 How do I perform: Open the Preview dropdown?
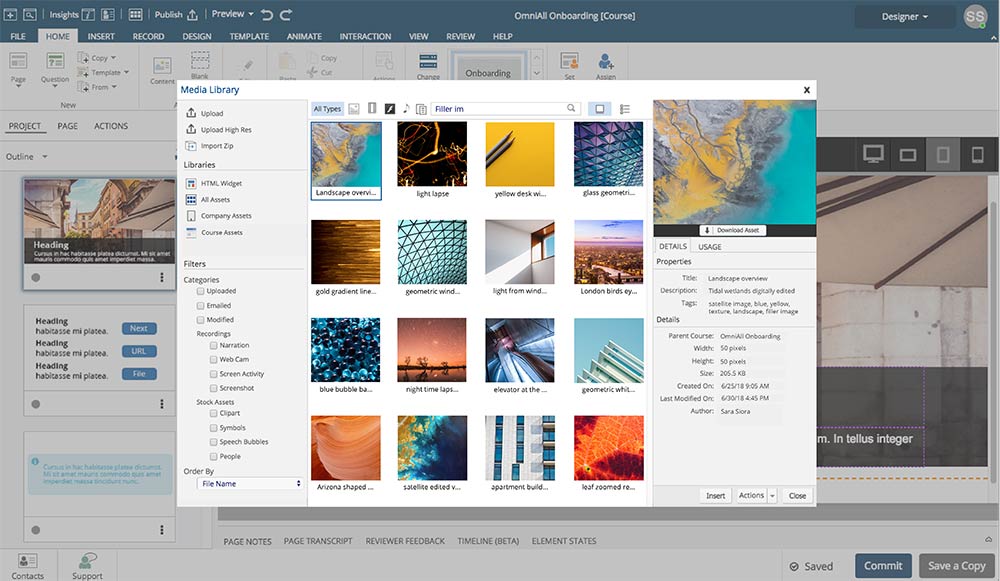231,14
